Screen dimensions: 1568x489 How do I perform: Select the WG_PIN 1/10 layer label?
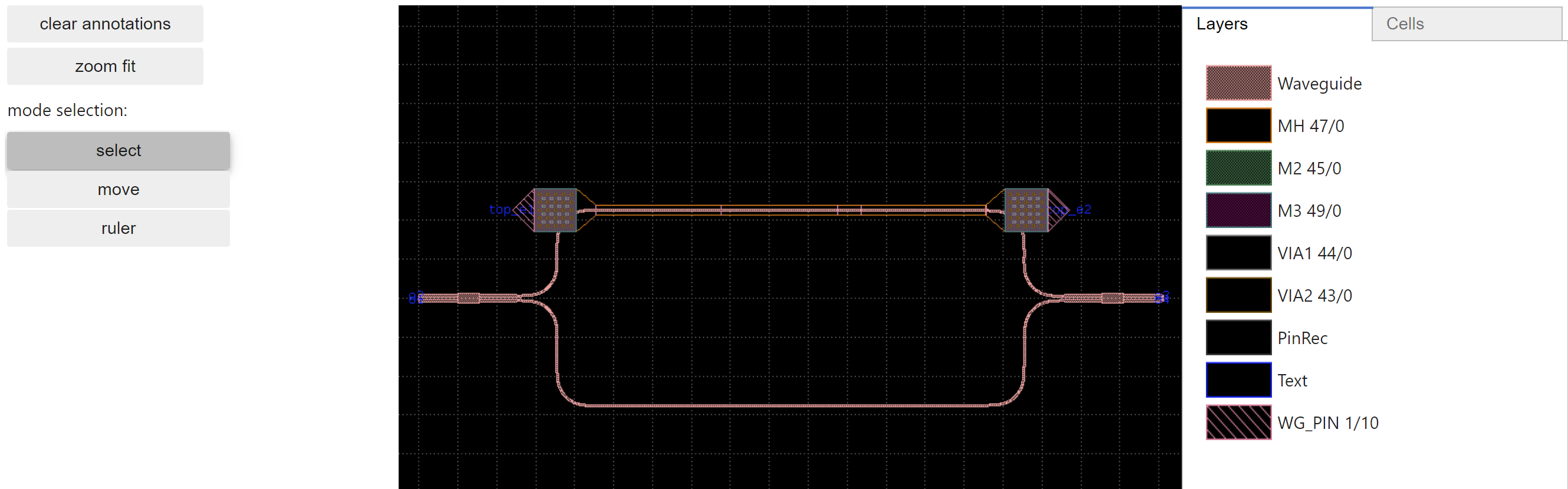(x=1327, y=422)
